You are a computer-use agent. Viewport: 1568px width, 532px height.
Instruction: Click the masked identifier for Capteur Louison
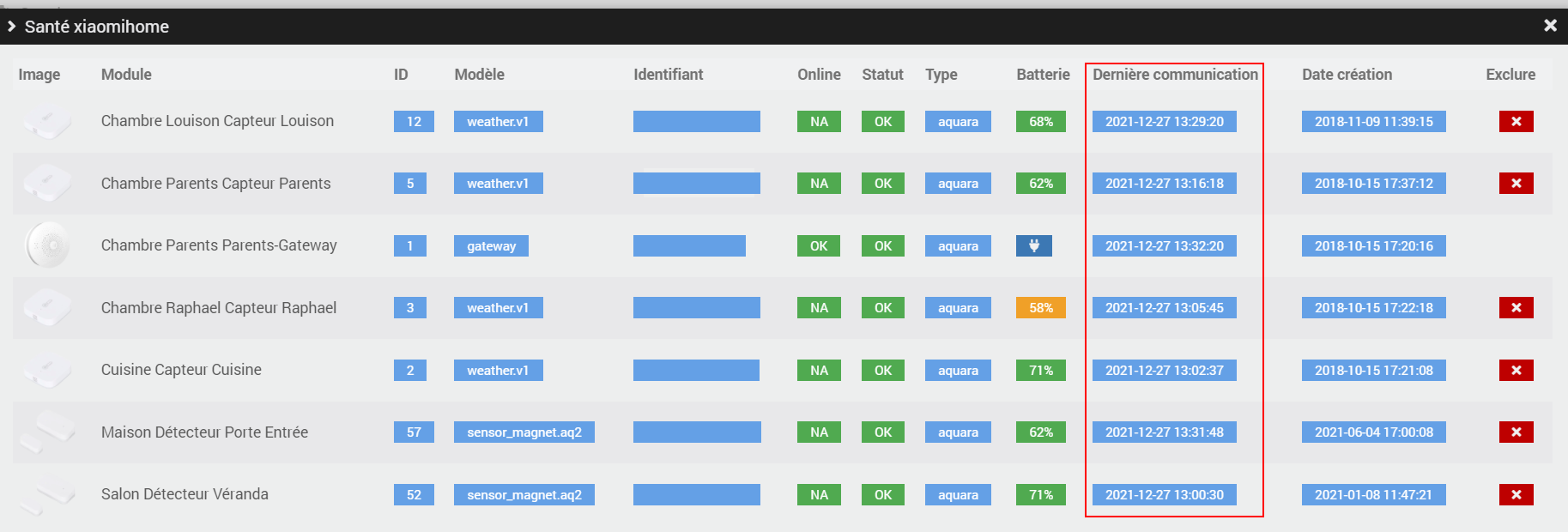(696, 122)
